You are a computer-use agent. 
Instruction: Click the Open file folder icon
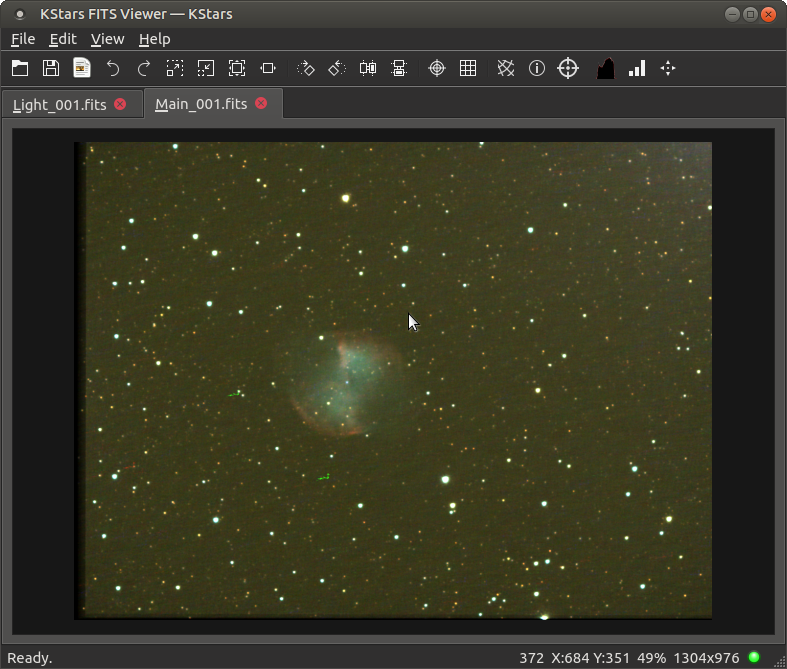[x=20, y=68]
